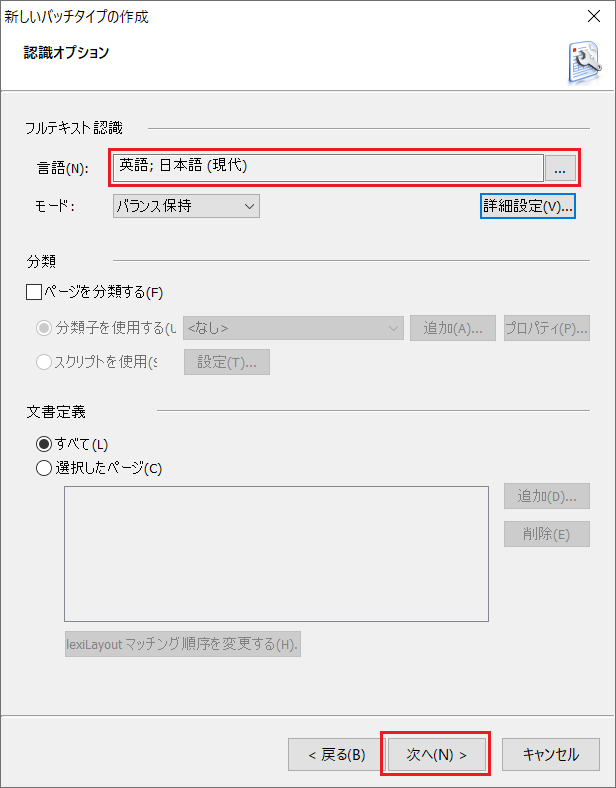The height and width of the screenshot is (788, 616).
Task: Select 分類子を使用する radio button
Action: coord(44,328)
